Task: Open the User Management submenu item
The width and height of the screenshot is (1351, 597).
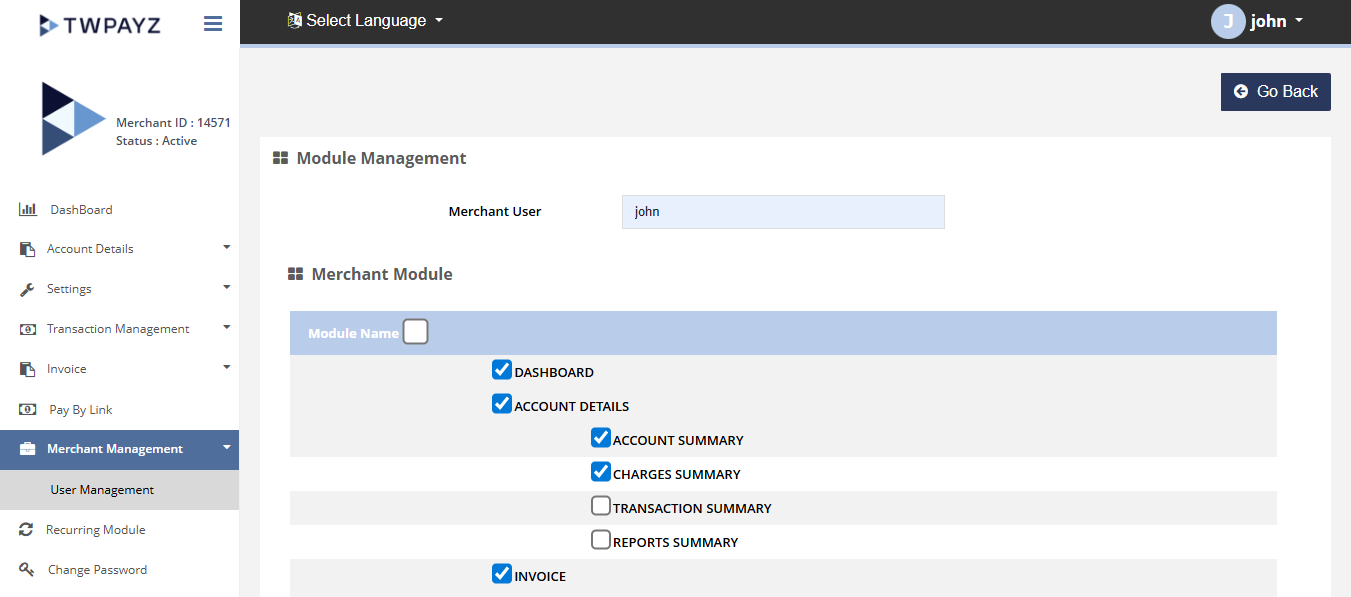Action: 102,490
